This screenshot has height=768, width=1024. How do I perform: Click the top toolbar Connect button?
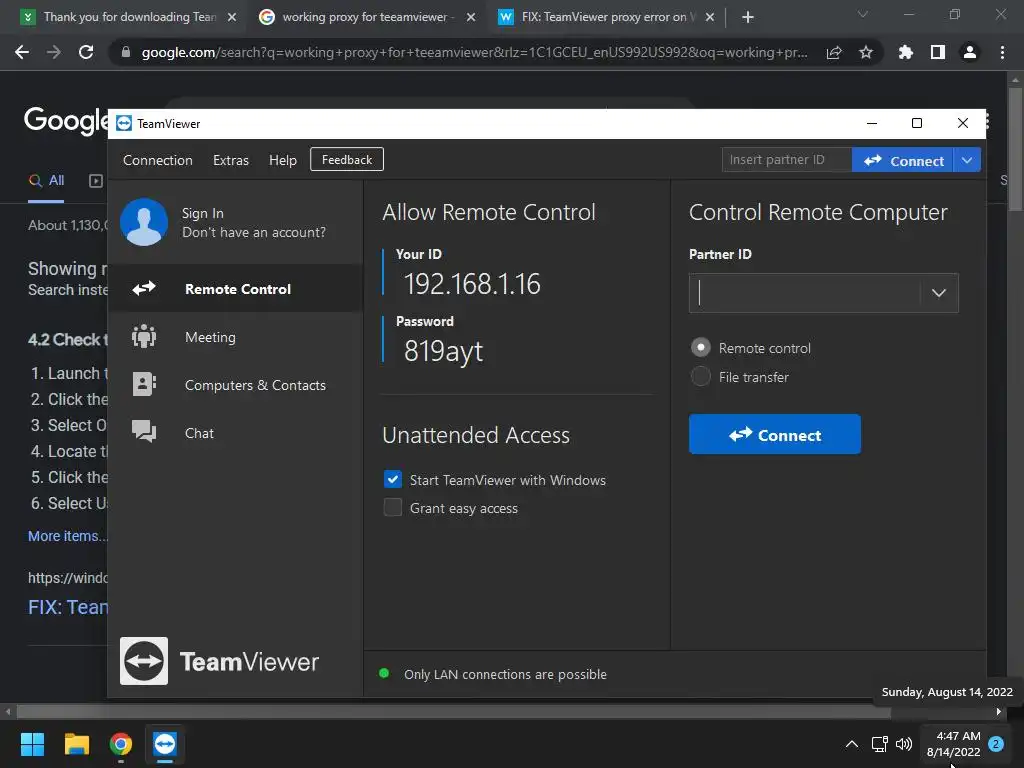(x=903, y=160)
